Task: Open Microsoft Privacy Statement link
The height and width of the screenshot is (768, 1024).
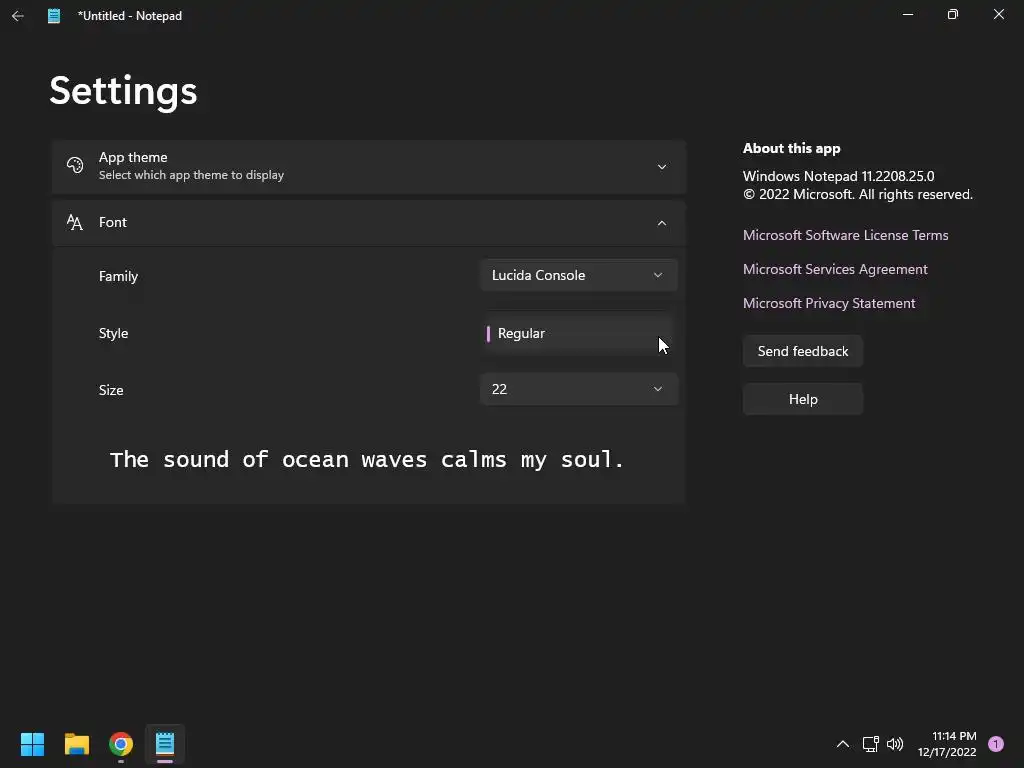Action: coord(829,303)
